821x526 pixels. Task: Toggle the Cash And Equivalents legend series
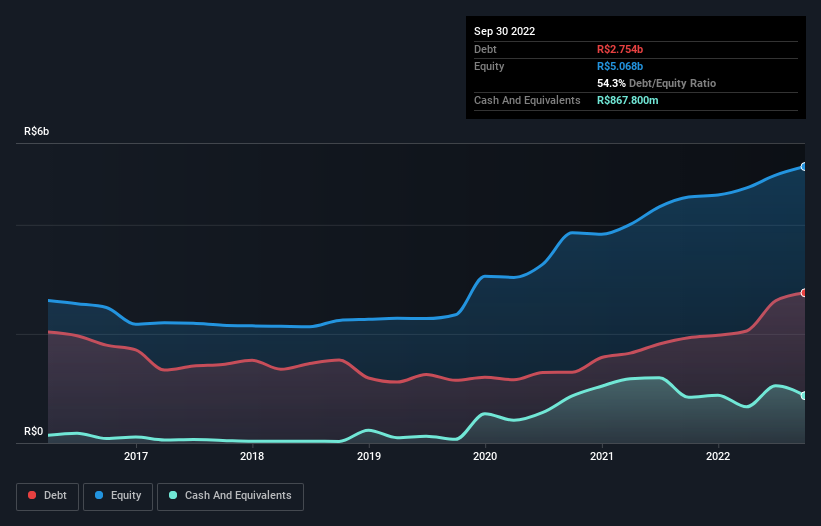[x=230, y=496]
